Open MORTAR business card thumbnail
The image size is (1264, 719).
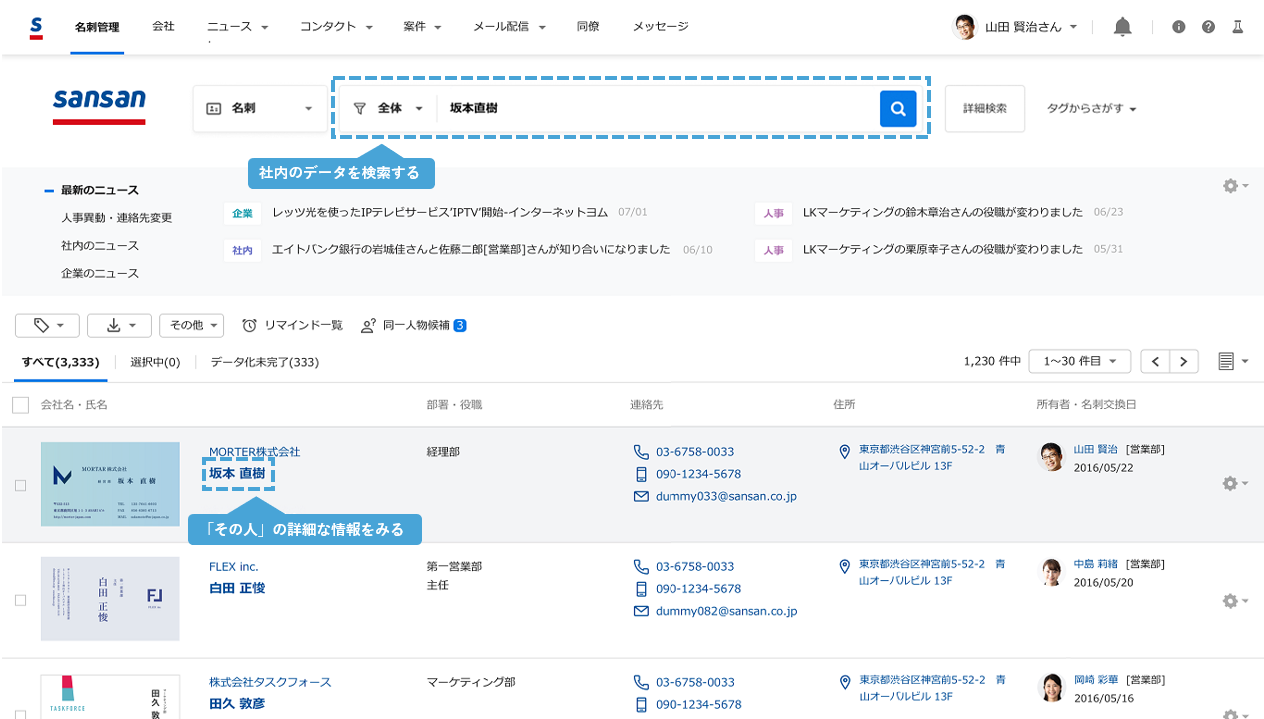point(110,484)
